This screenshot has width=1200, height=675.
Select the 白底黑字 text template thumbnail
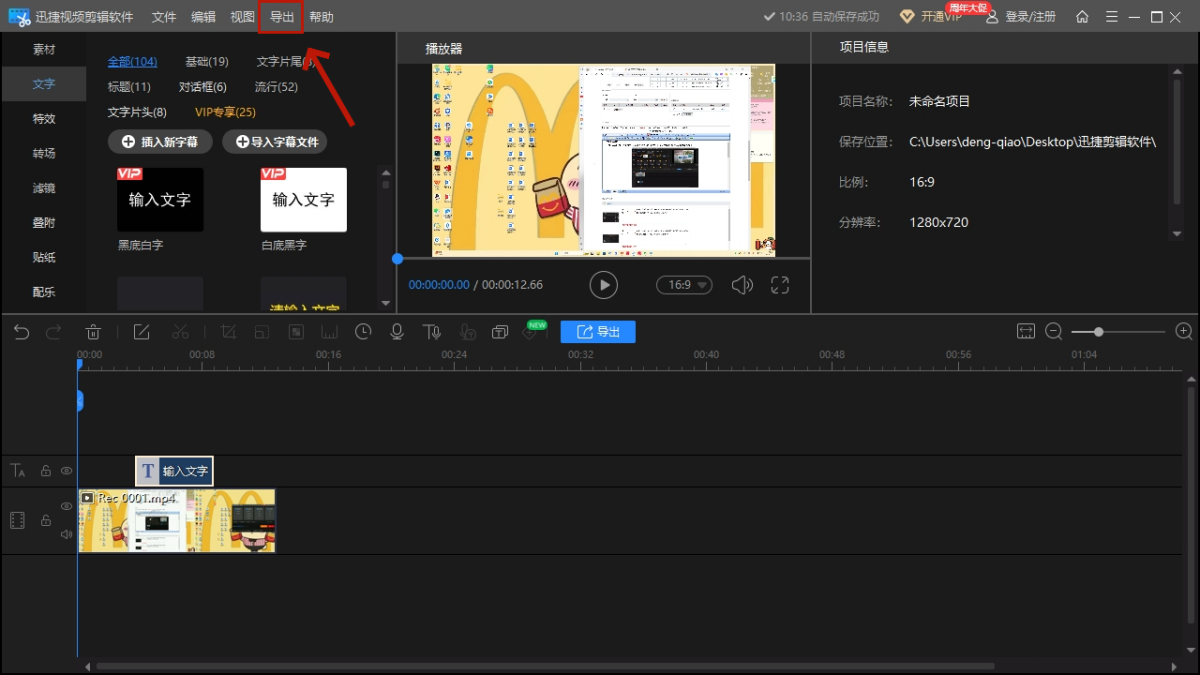click(x=304, y=200)
